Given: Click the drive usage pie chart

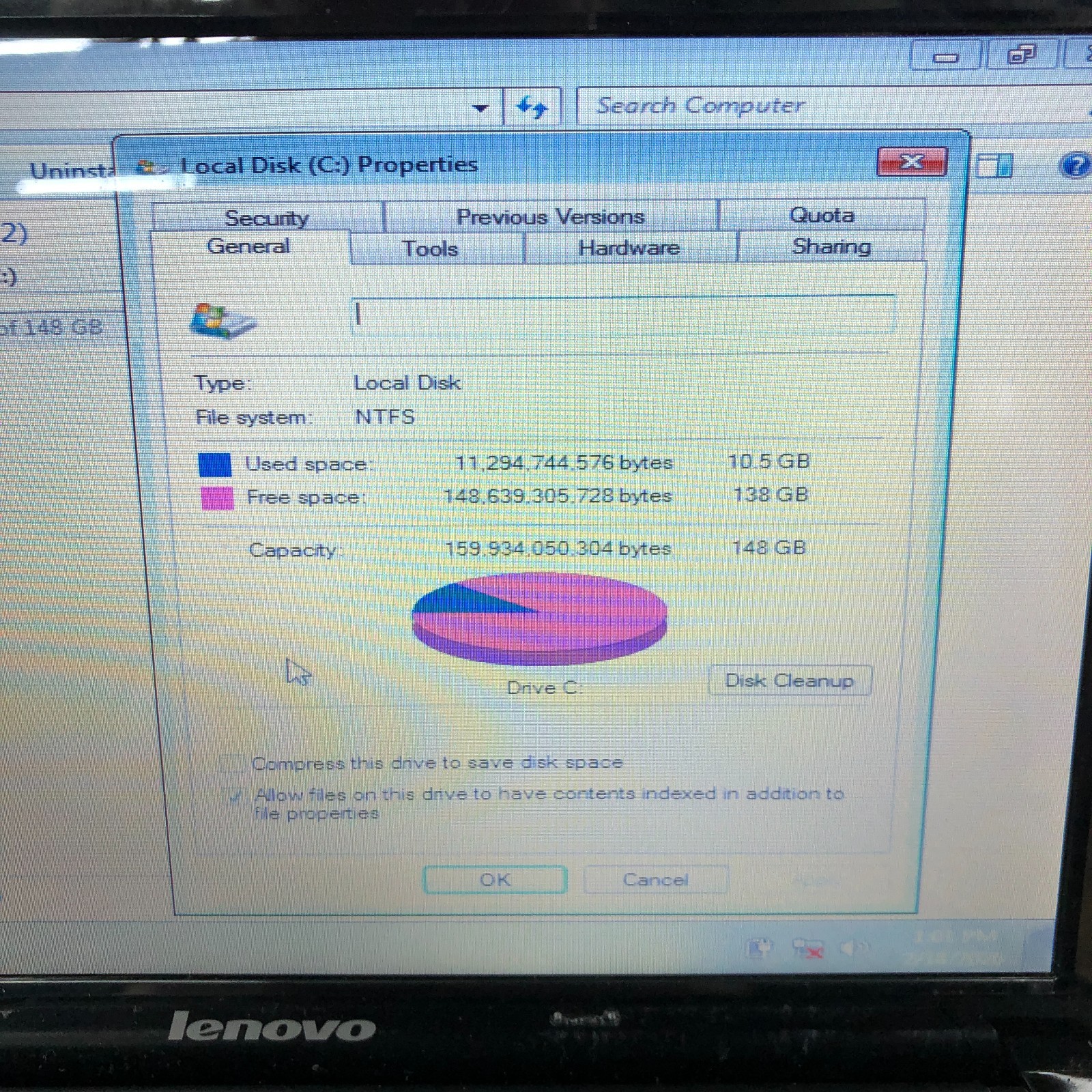Looking at the screenshot, I should coord(539,618).
